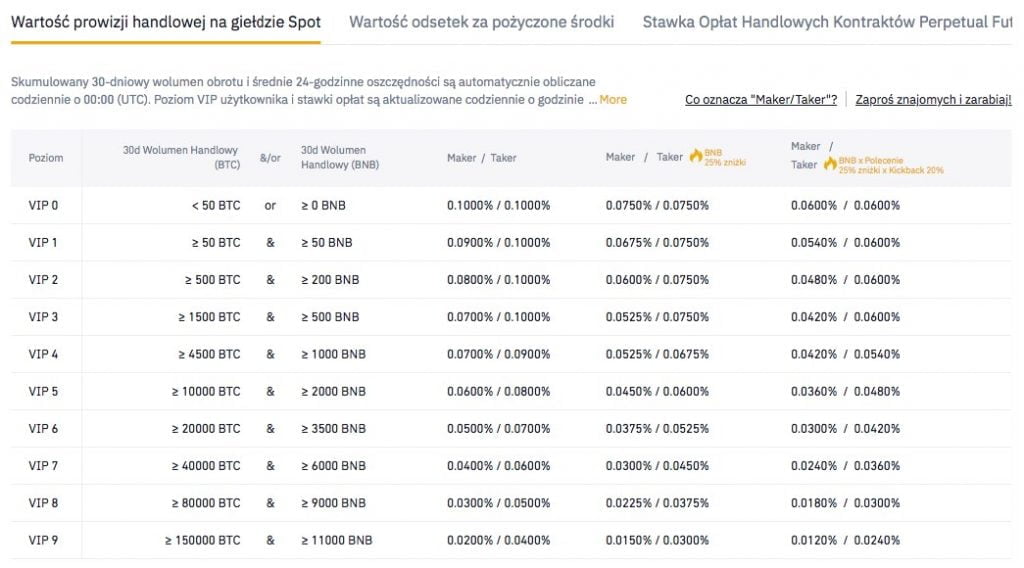1024x568 pixels.
Task: Click the '0.0525% / 0.0675%' BNB fee value
Action: click(657, 354)
